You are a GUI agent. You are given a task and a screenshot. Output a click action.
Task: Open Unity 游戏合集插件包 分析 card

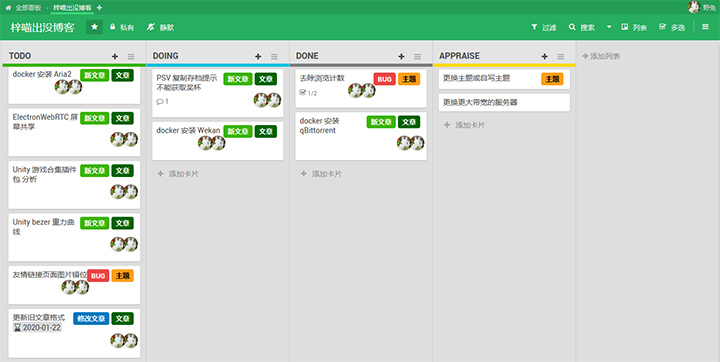74,185
